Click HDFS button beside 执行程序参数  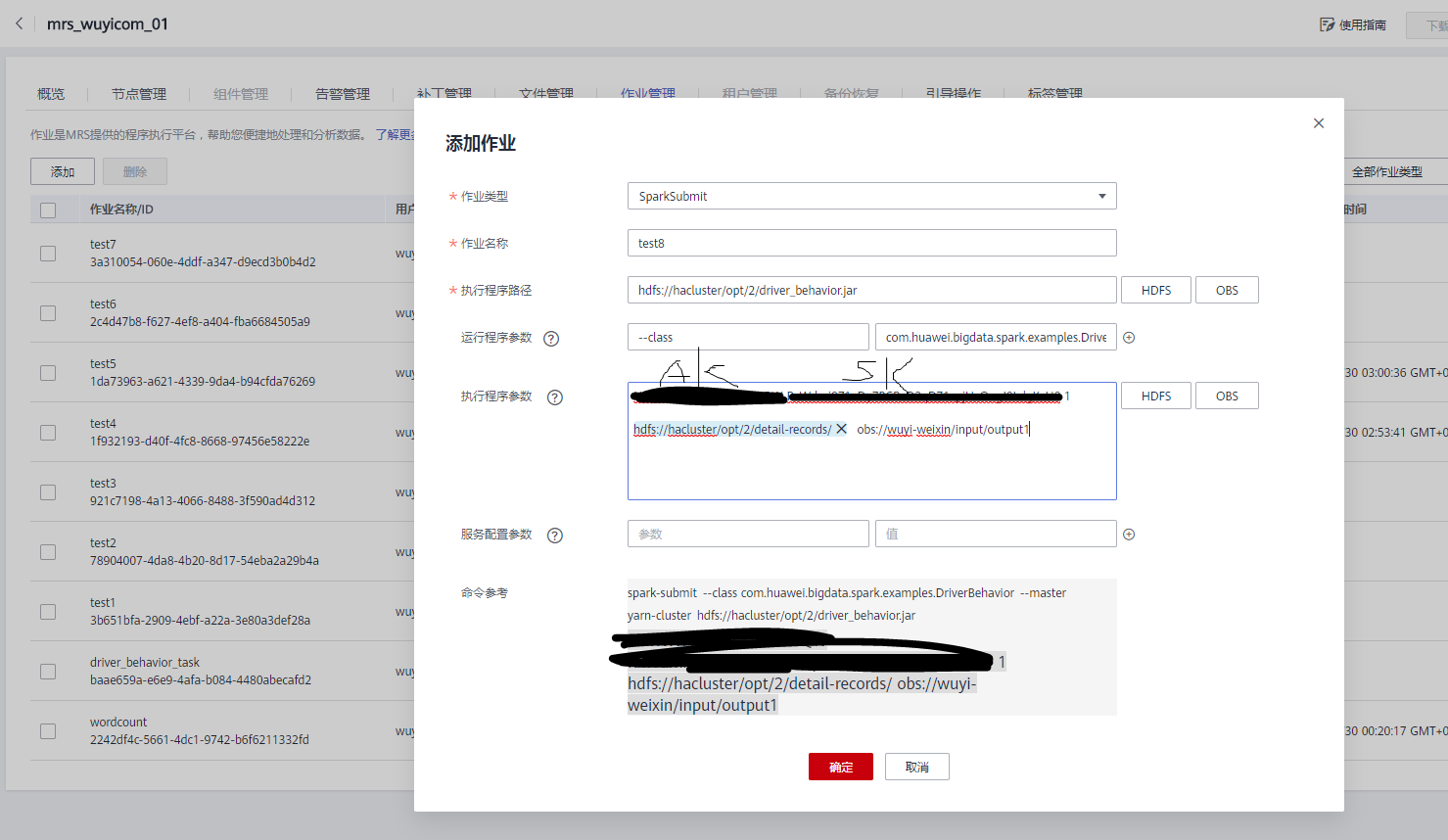[x=1156, y=396]
